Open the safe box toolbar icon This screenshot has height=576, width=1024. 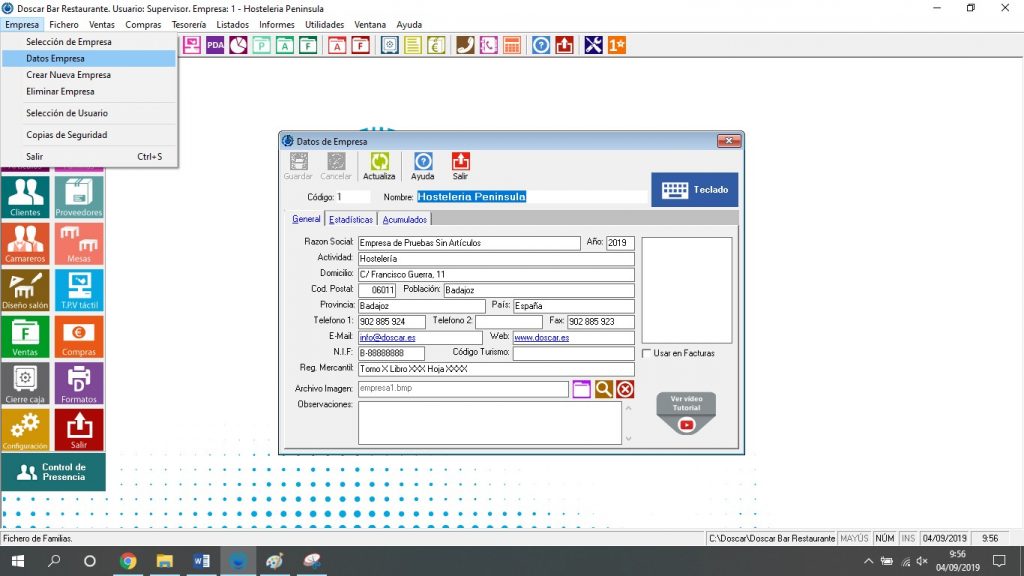pos(390,45)
